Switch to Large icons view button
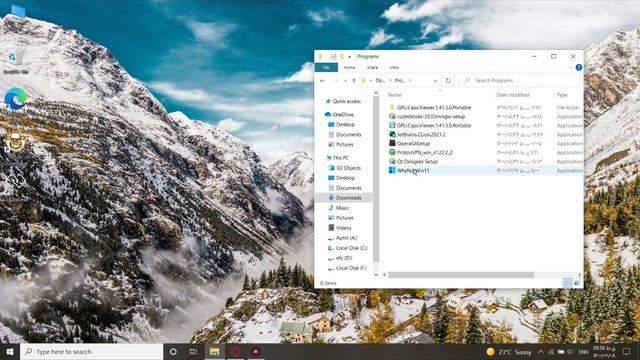 [x=577, y=282]
